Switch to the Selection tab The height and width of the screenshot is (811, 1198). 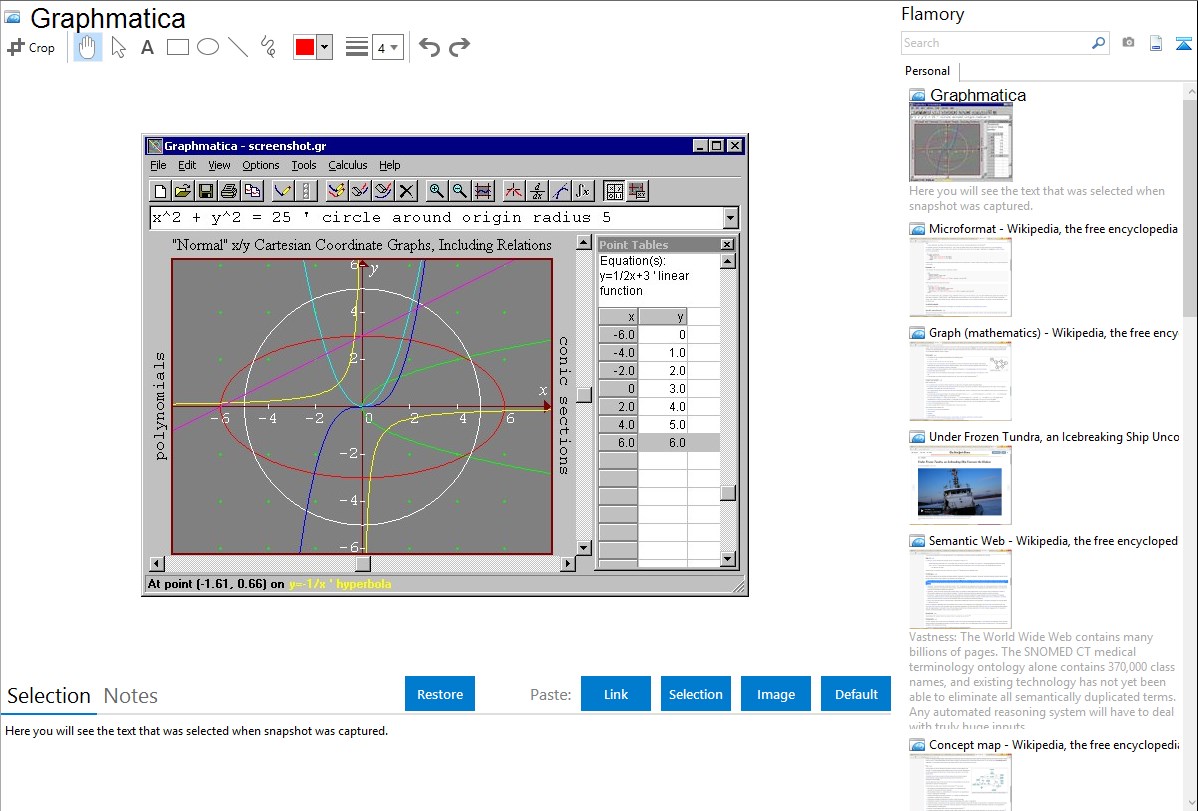click(x=49, y=696)
